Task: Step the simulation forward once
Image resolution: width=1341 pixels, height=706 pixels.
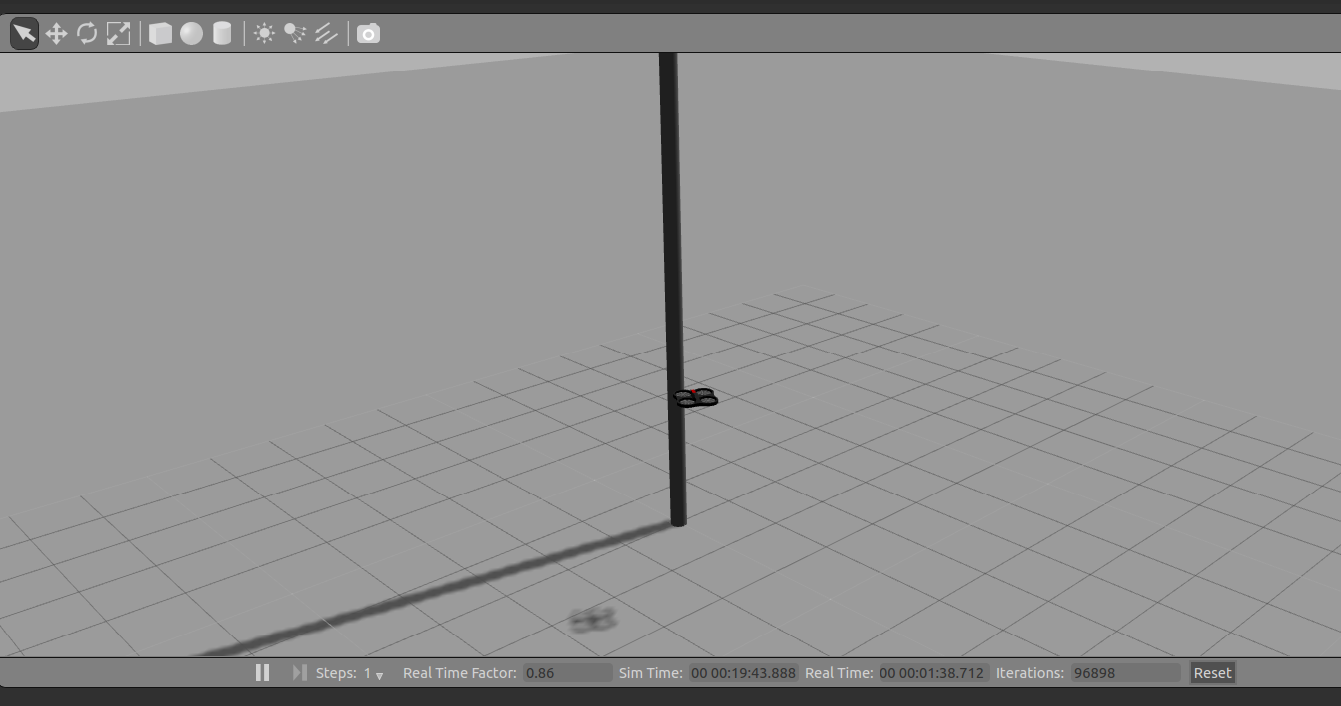Action: coord(299,673)
